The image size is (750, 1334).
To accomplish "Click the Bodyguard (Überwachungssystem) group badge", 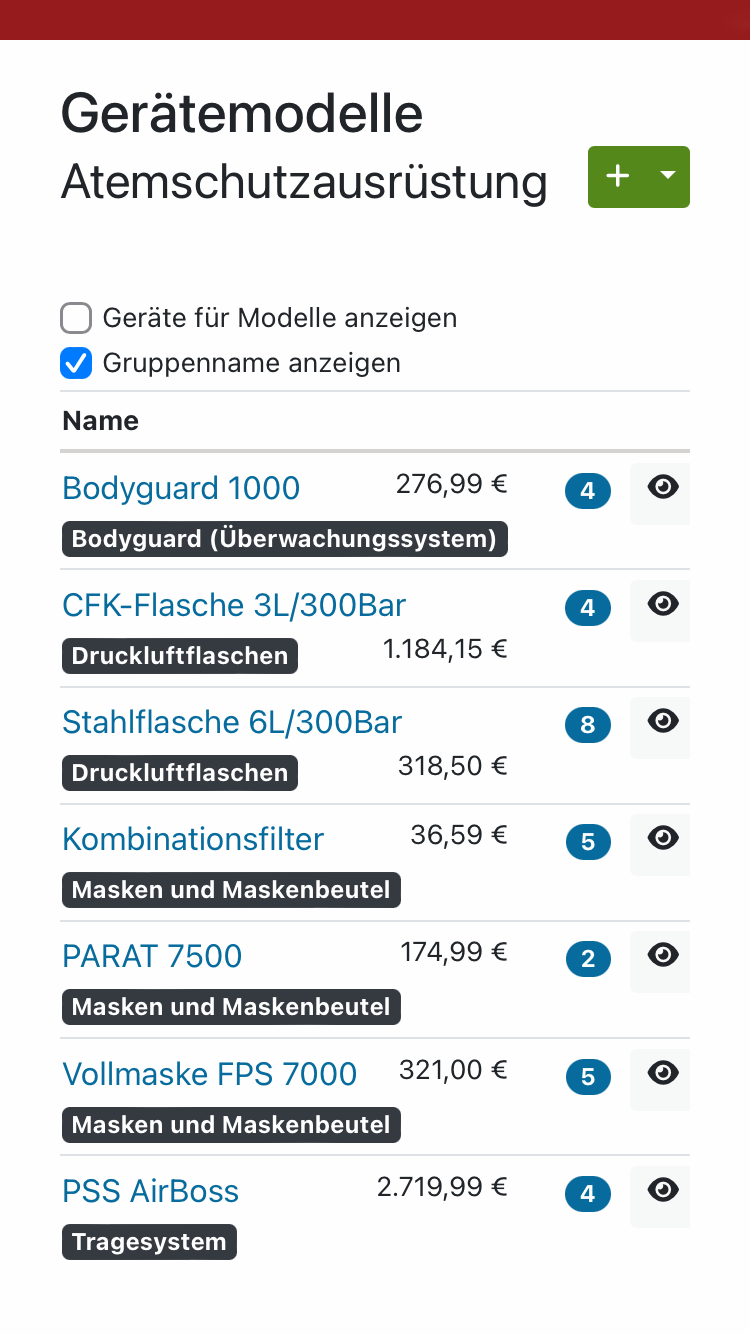I will (285, 539).
